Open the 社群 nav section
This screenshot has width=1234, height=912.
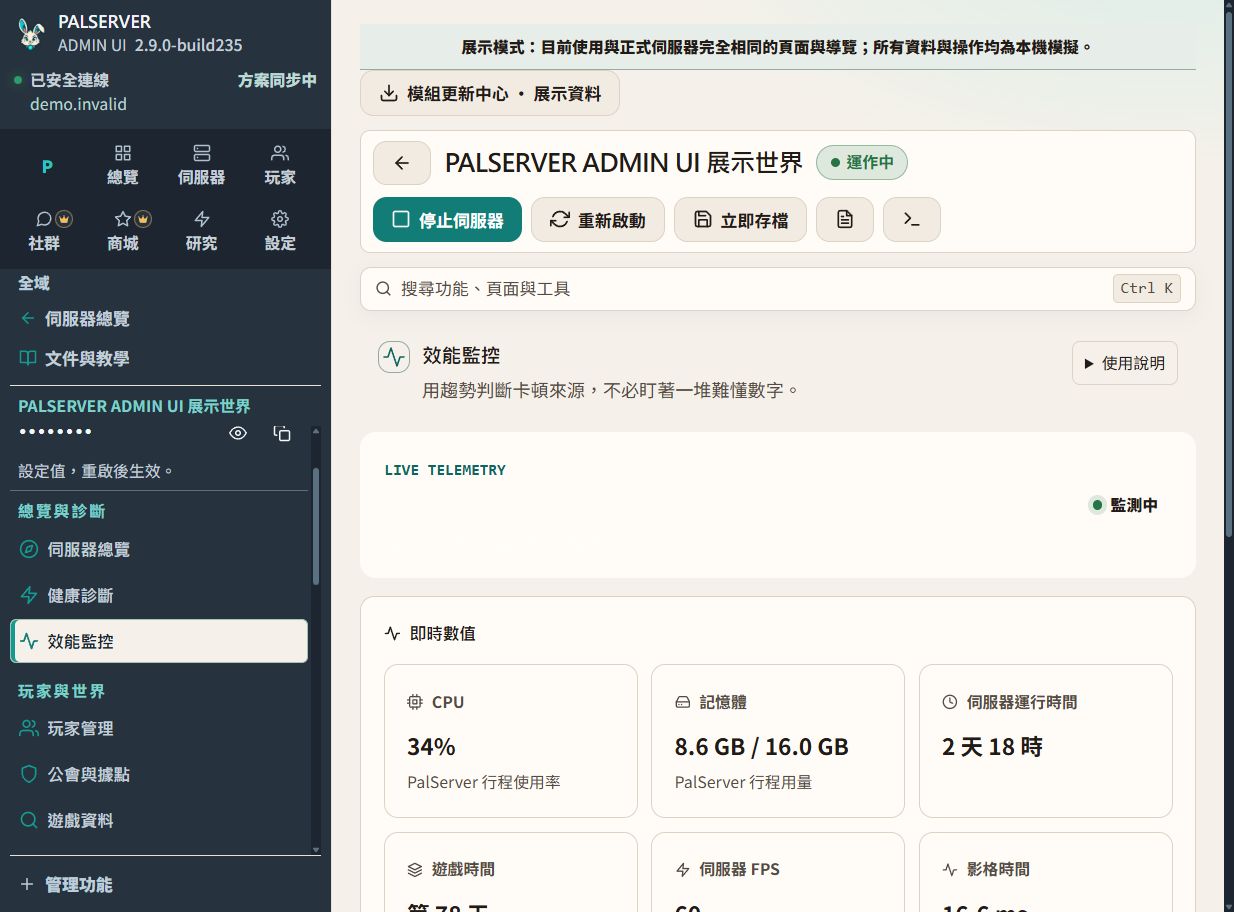(x=44, y=231)
